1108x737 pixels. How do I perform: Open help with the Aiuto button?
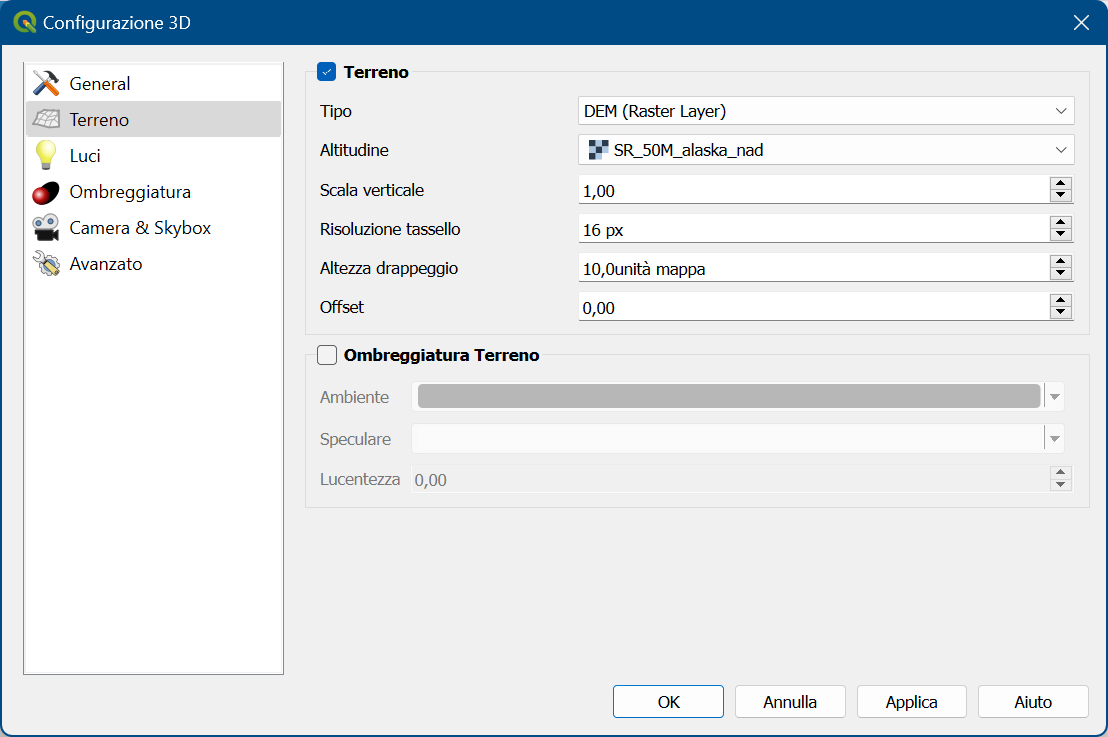pyautogui.click(x=1033, y=702)
